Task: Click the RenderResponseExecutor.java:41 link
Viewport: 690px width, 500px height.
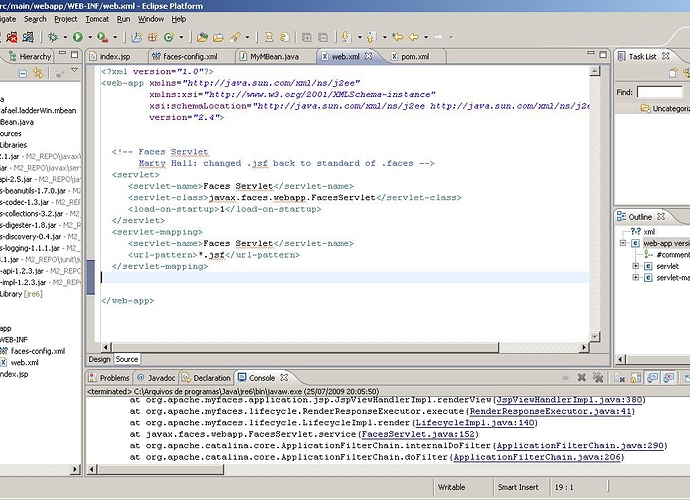Action: coord(551,411)
